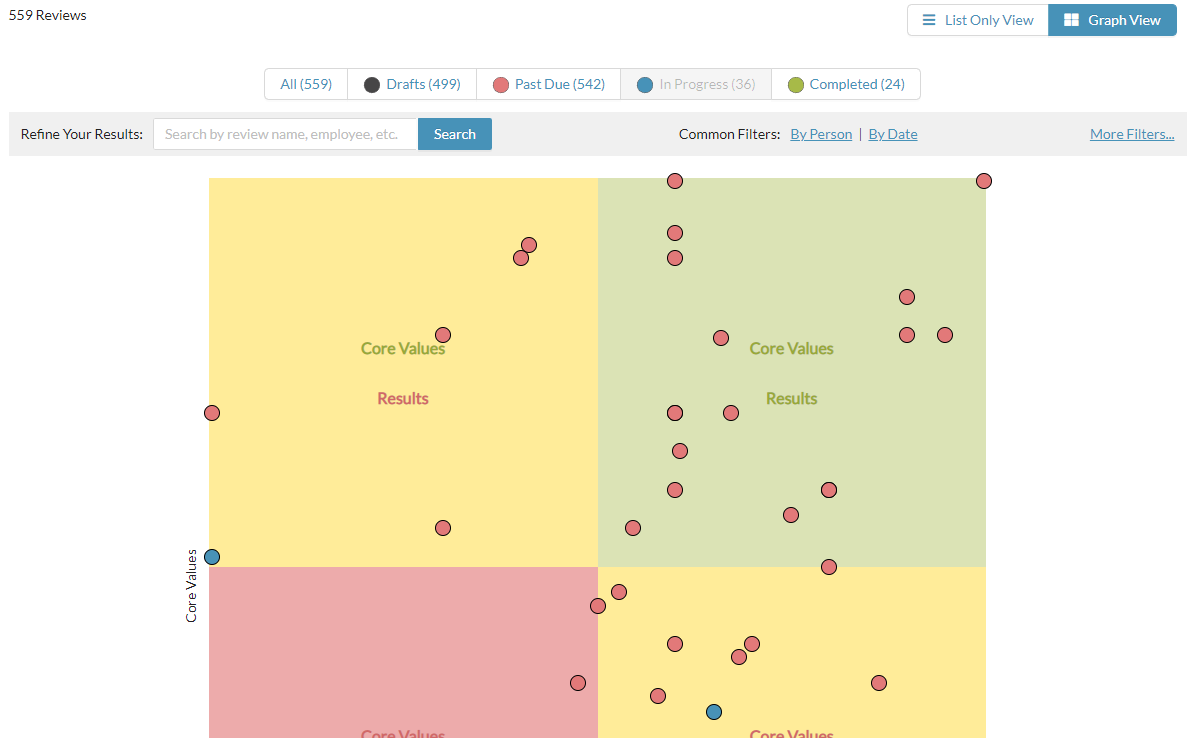Click the Core Values vertical axis label

click(191, 586)
